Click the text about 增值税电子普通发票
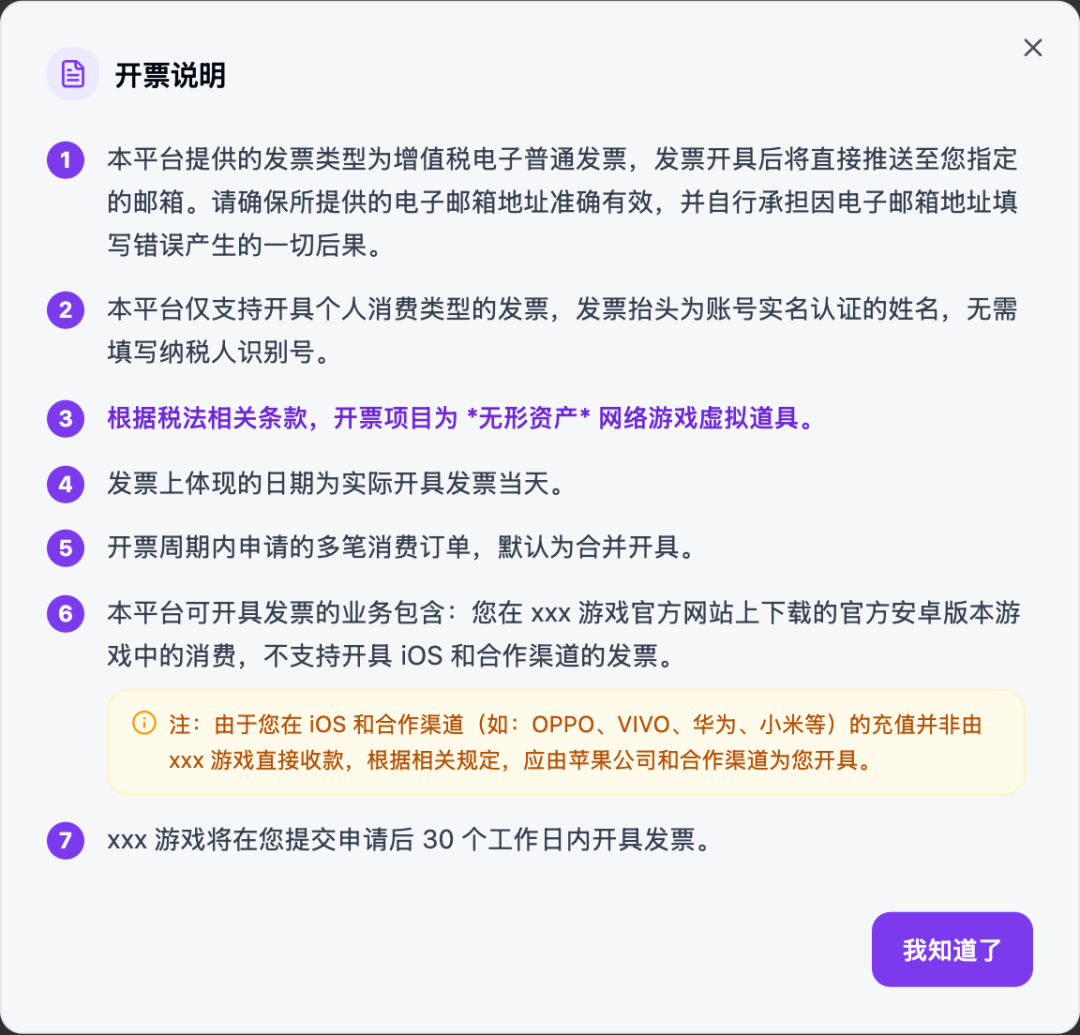The height and width of the screenshot is (1035, 1080). point(562,202)
